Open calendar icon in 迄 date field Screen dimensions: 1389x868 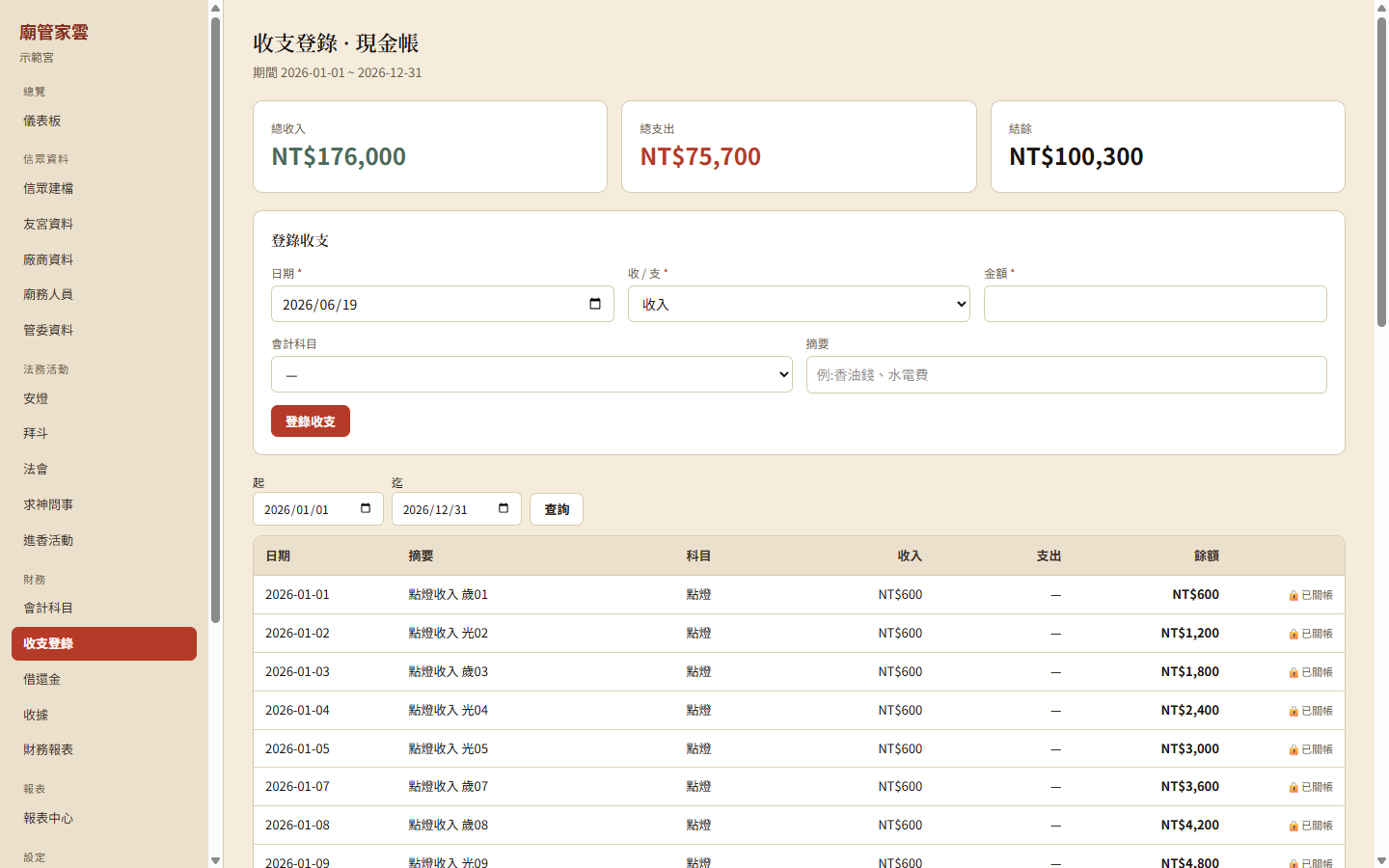pos(504,508)
